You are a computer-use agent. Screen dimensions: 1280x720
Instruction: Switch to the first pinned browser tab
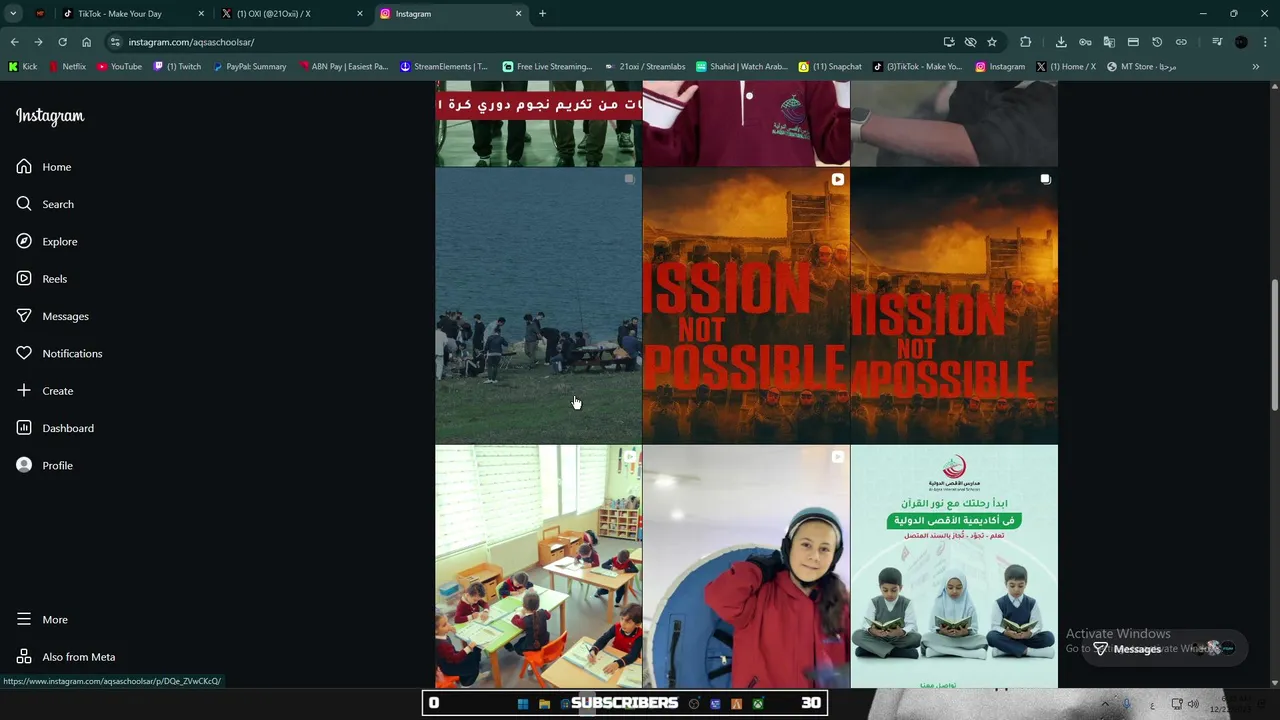[x=40, y=14]
